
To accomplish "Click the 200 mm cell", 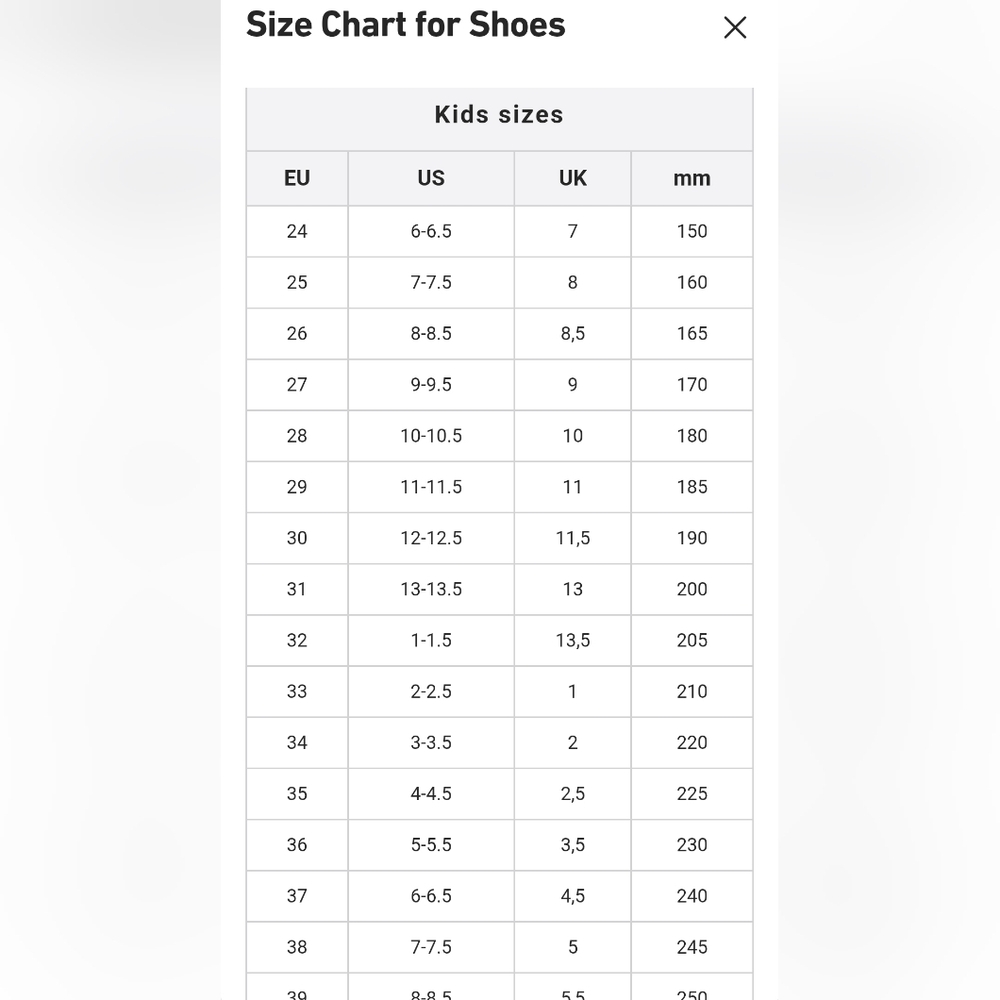I will tap(692, 589).
